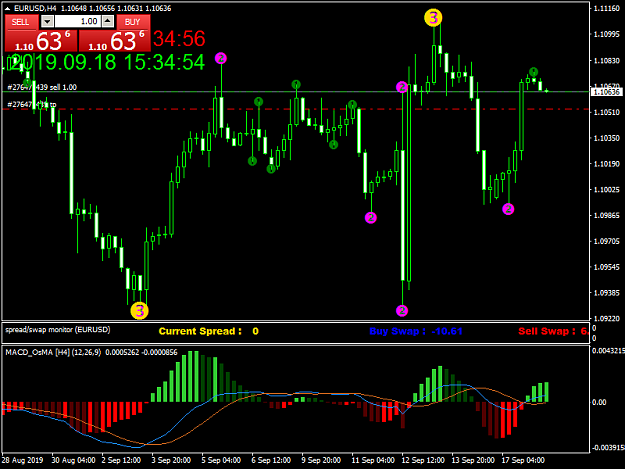
Task: Click the 3 Sep 20:00 time axis label
Action: click(x=171, y=460)
